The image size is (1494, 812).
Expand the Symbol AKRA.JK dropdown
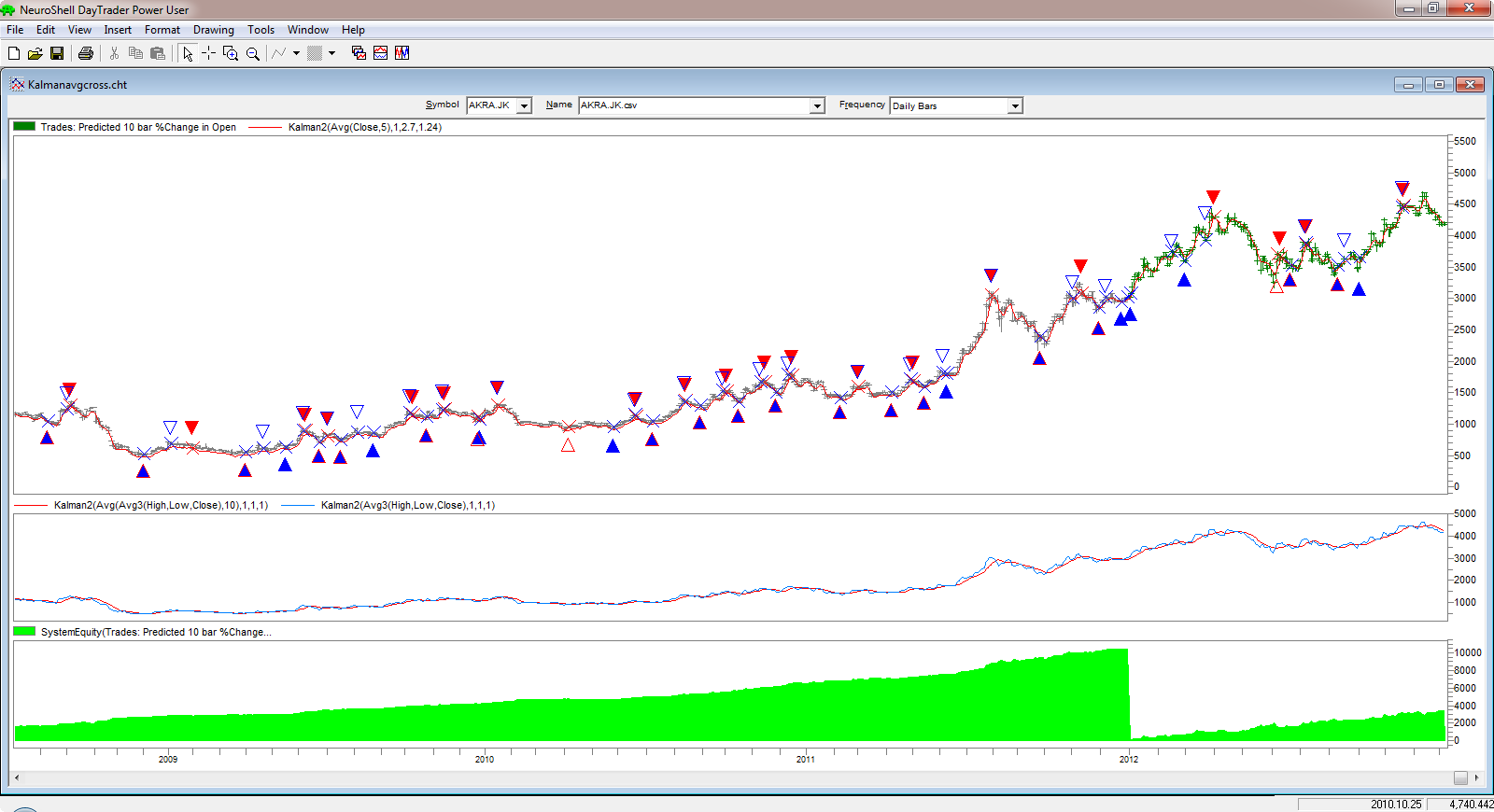point(524,105)
